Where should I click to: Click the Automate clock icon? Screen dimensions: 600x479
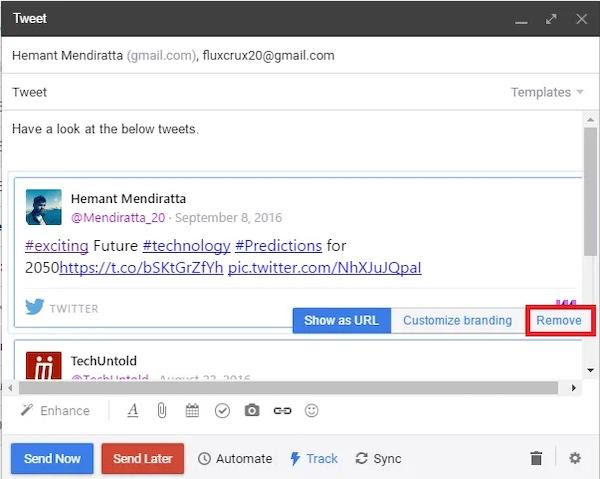(204, 458)
